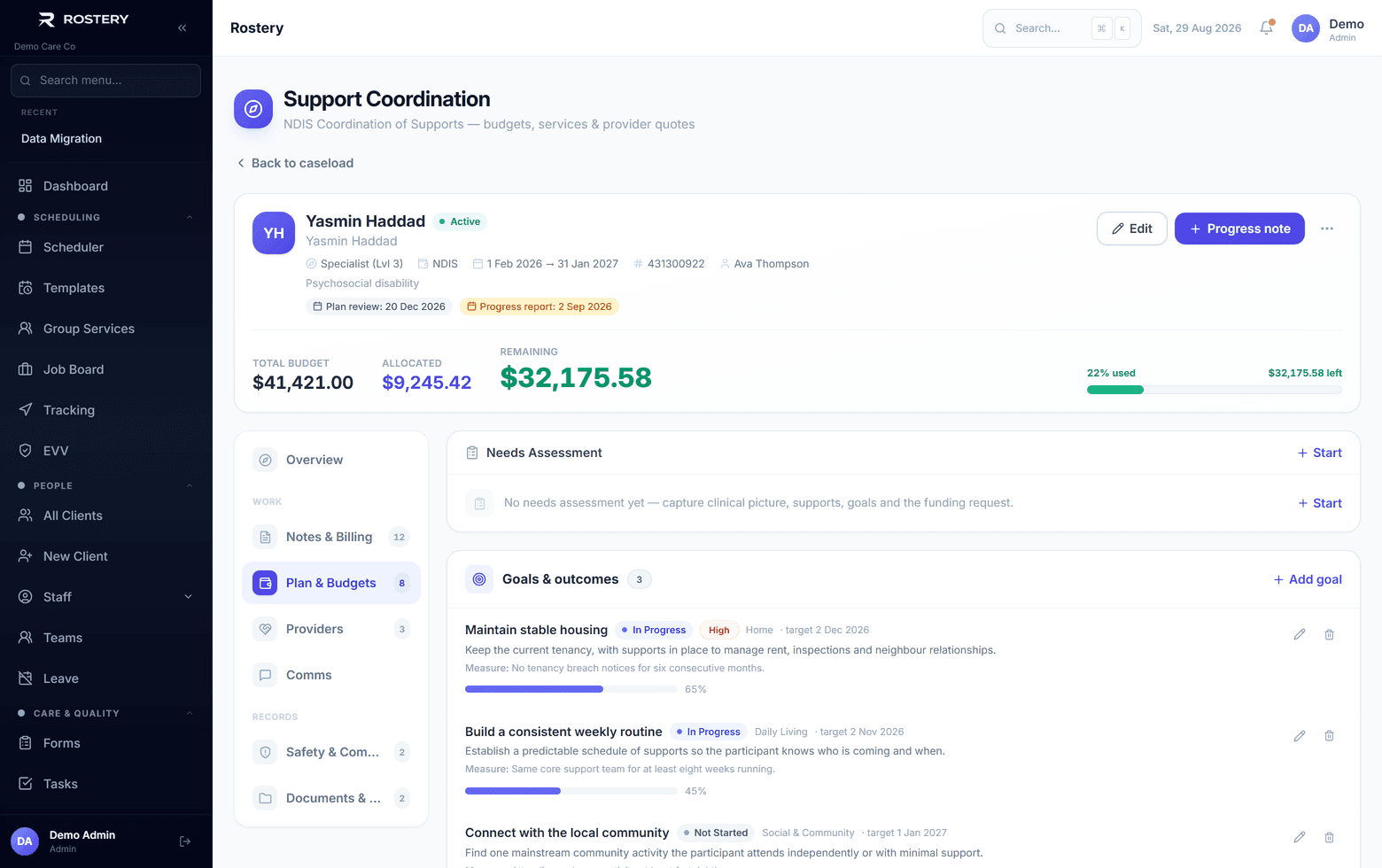Click the logout icon beside Demo Admin

coord(185,841)
